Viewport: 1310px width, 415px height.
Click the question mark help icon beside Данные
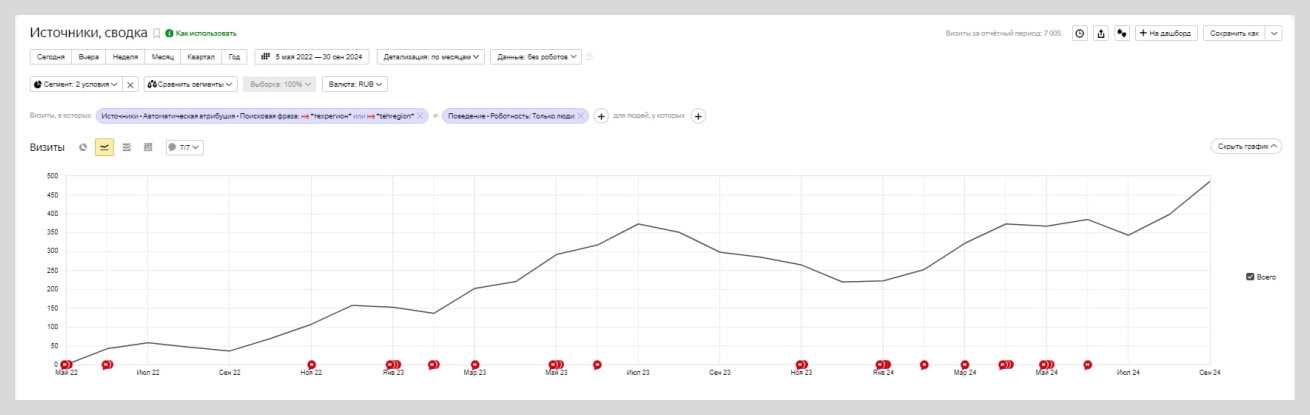pyautogui.click(x=589, y=57)
